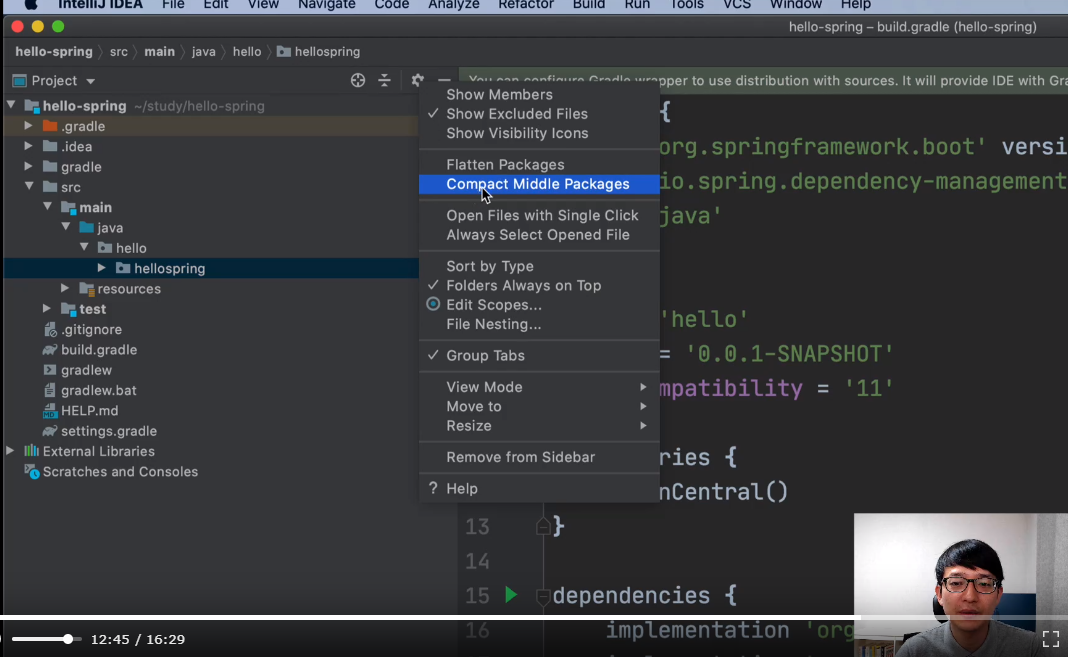Click the settings.gradle elephant icon
The height and width of the screenshot is (657, 1068).
point(50,431)
